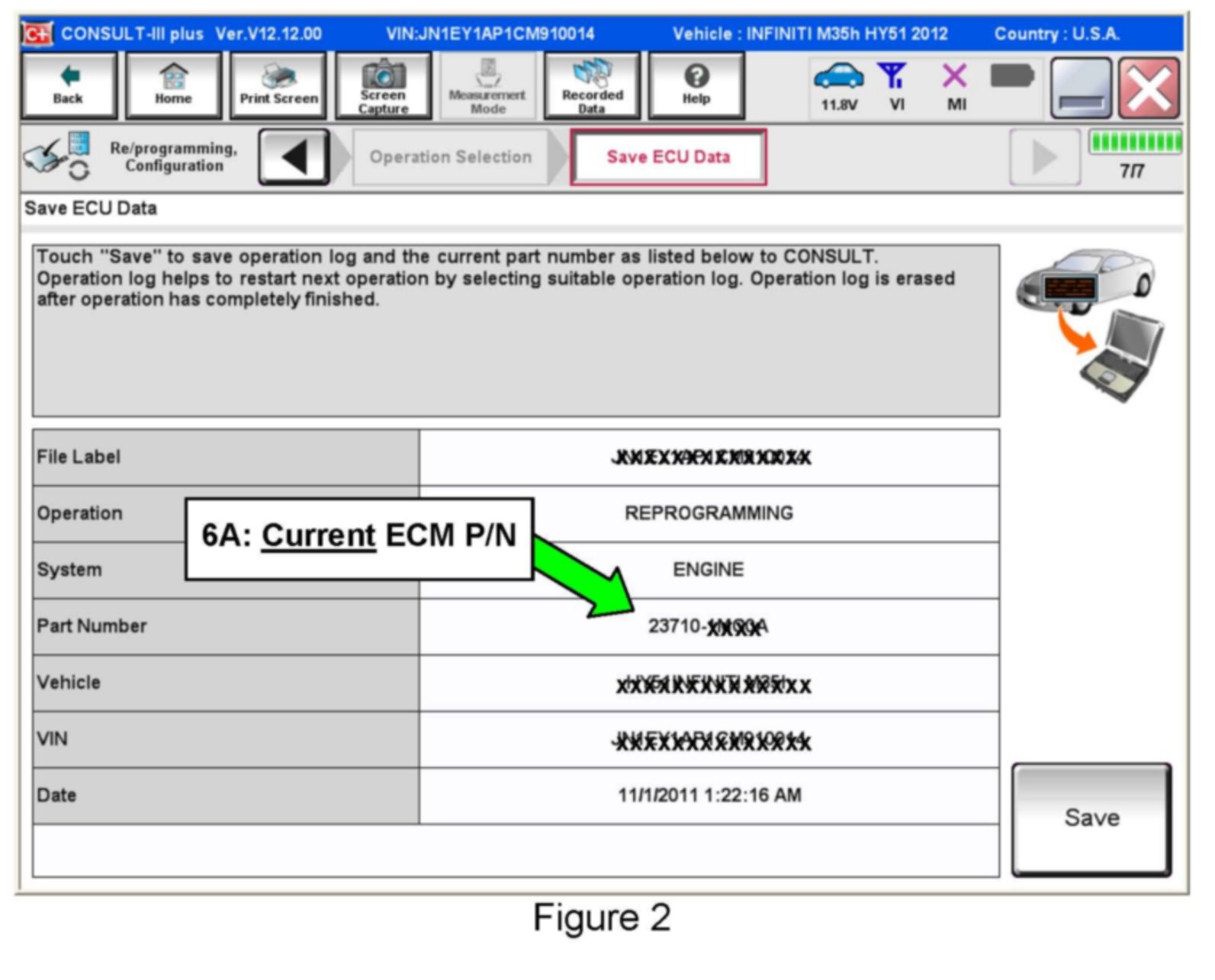Viewport: 1215px width, 980px height.
Task: Click the grayed-out next step arrow
Action: 1044,157
